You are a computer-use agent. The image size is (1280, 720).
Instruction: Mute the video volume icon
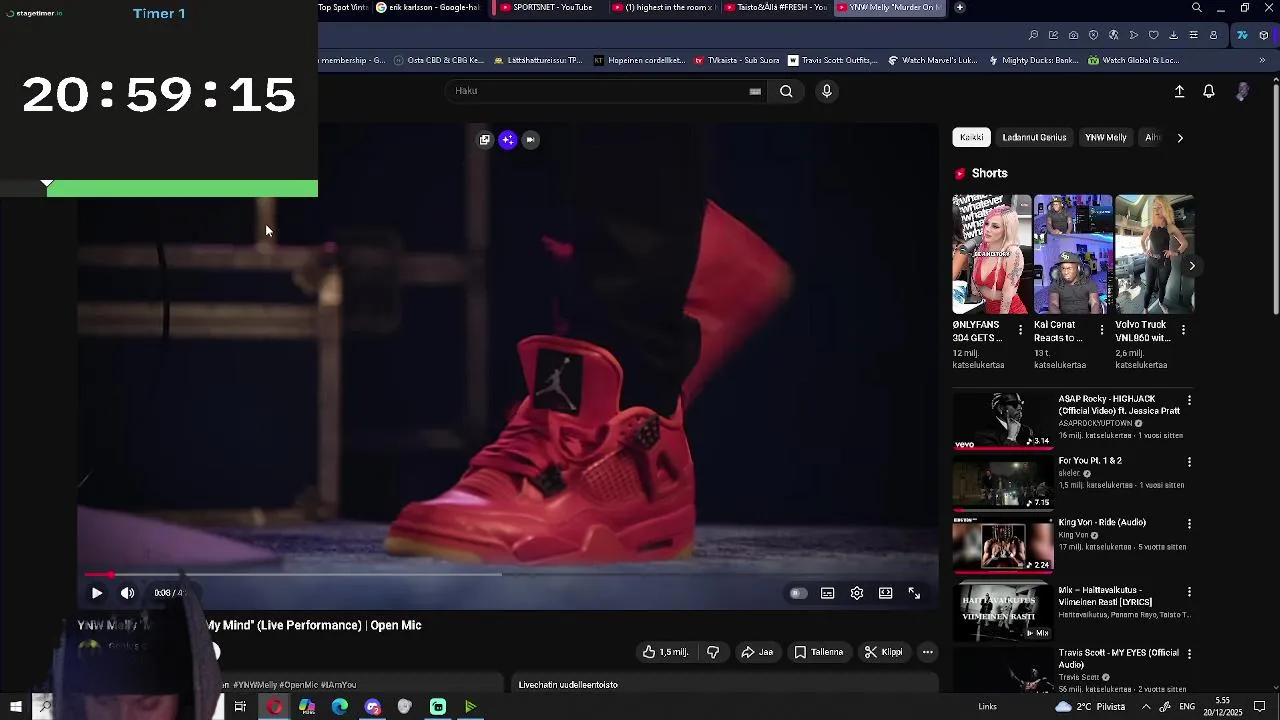pyautogui.click(x=128, y=593)
